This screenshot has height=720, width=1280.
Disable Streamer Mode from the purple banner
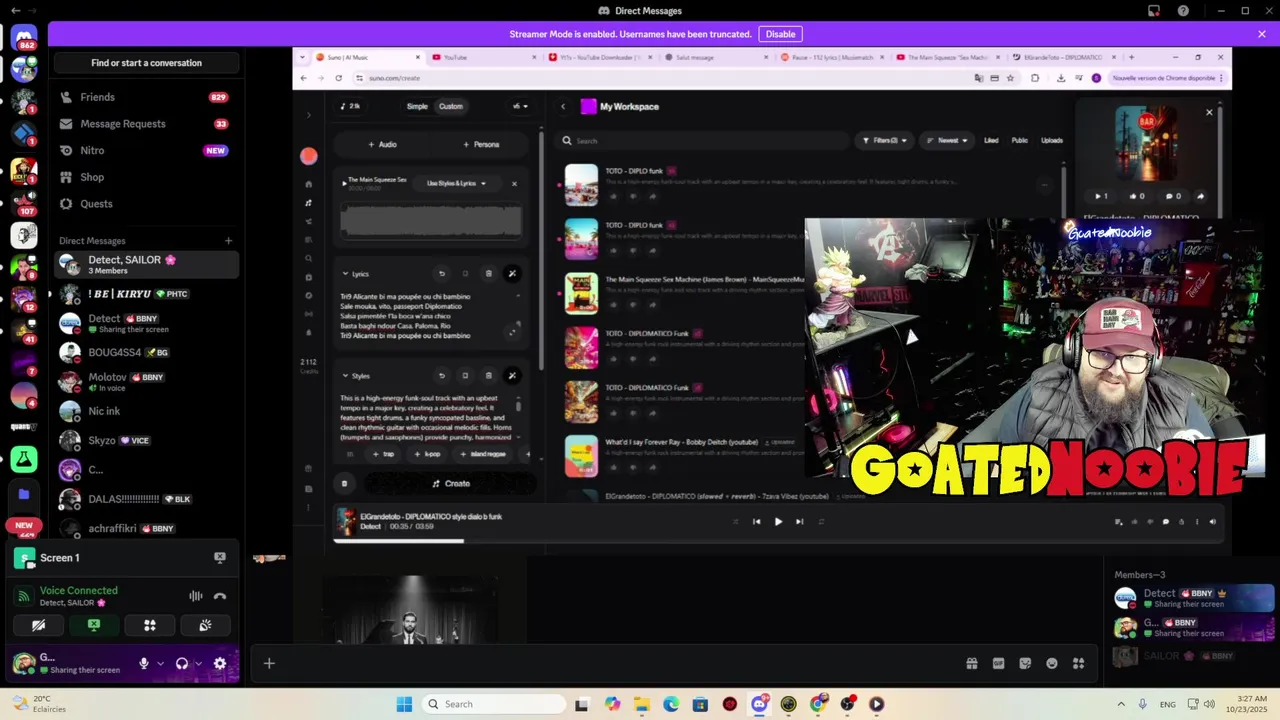(x=780, y=34)
